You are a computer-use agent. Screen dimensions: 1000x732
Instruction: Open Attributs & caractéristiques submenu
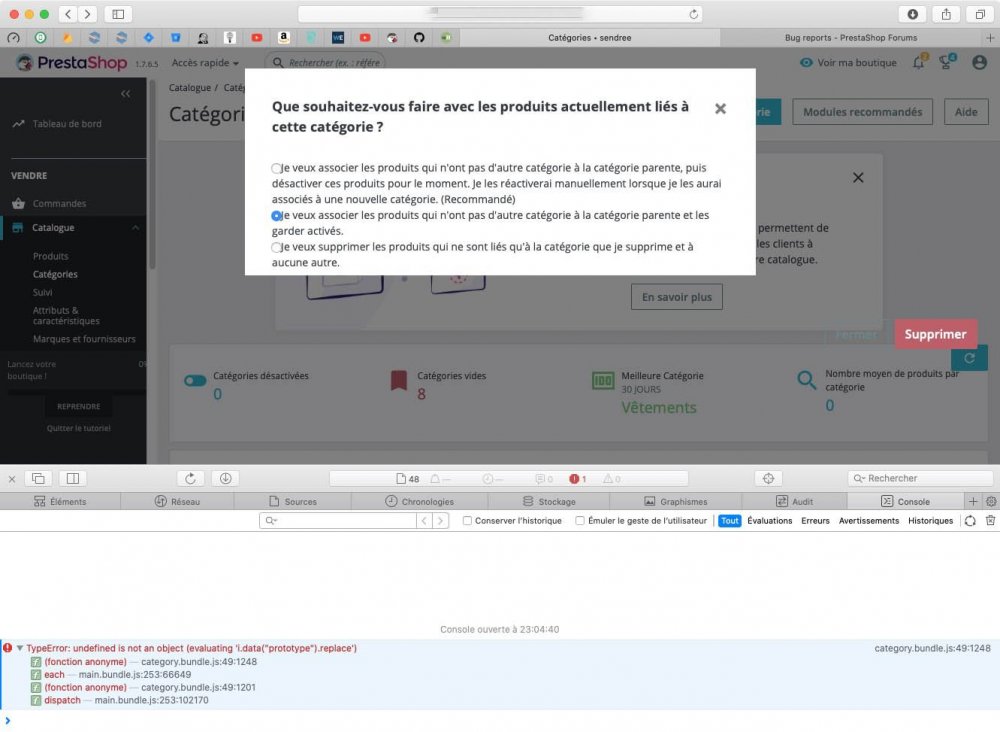coord(66,316)
